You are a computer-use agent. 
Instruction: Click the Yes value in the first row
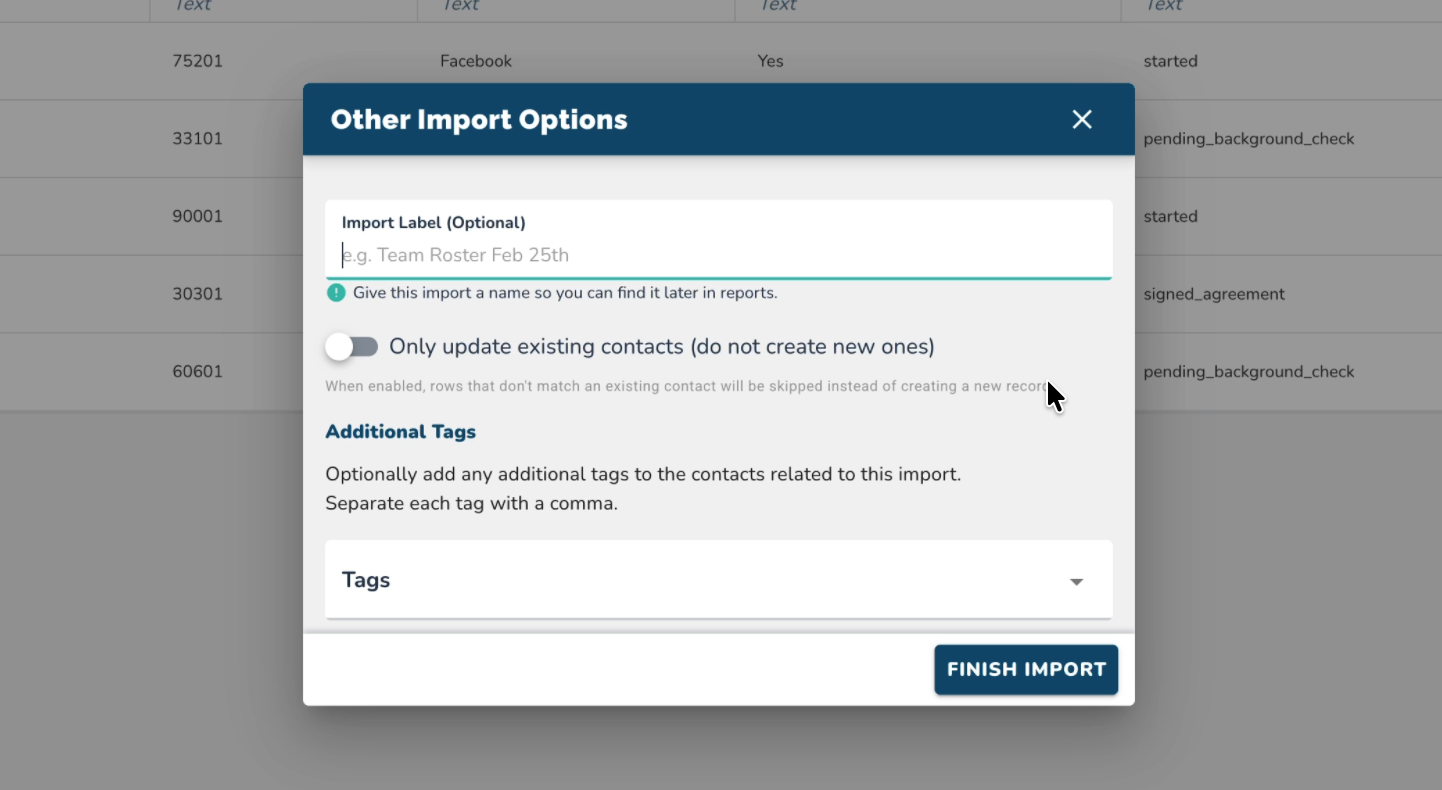coord(770,61)
